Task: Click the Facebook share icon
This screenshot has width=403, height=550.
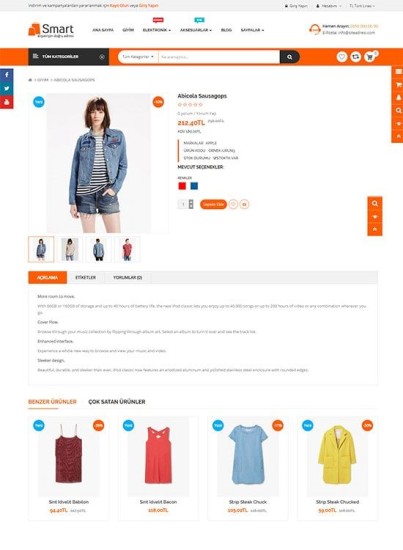Action: pos(6,75)
